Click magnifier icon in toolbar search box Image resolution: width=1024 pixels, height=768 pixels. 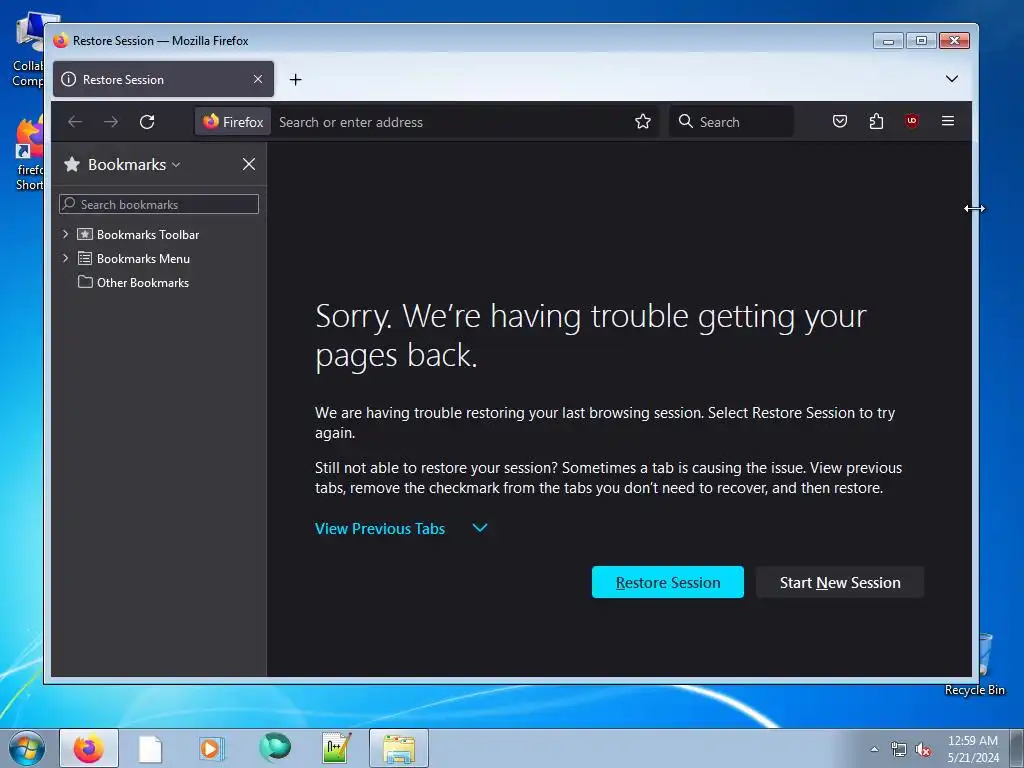[x=685, y=121]
